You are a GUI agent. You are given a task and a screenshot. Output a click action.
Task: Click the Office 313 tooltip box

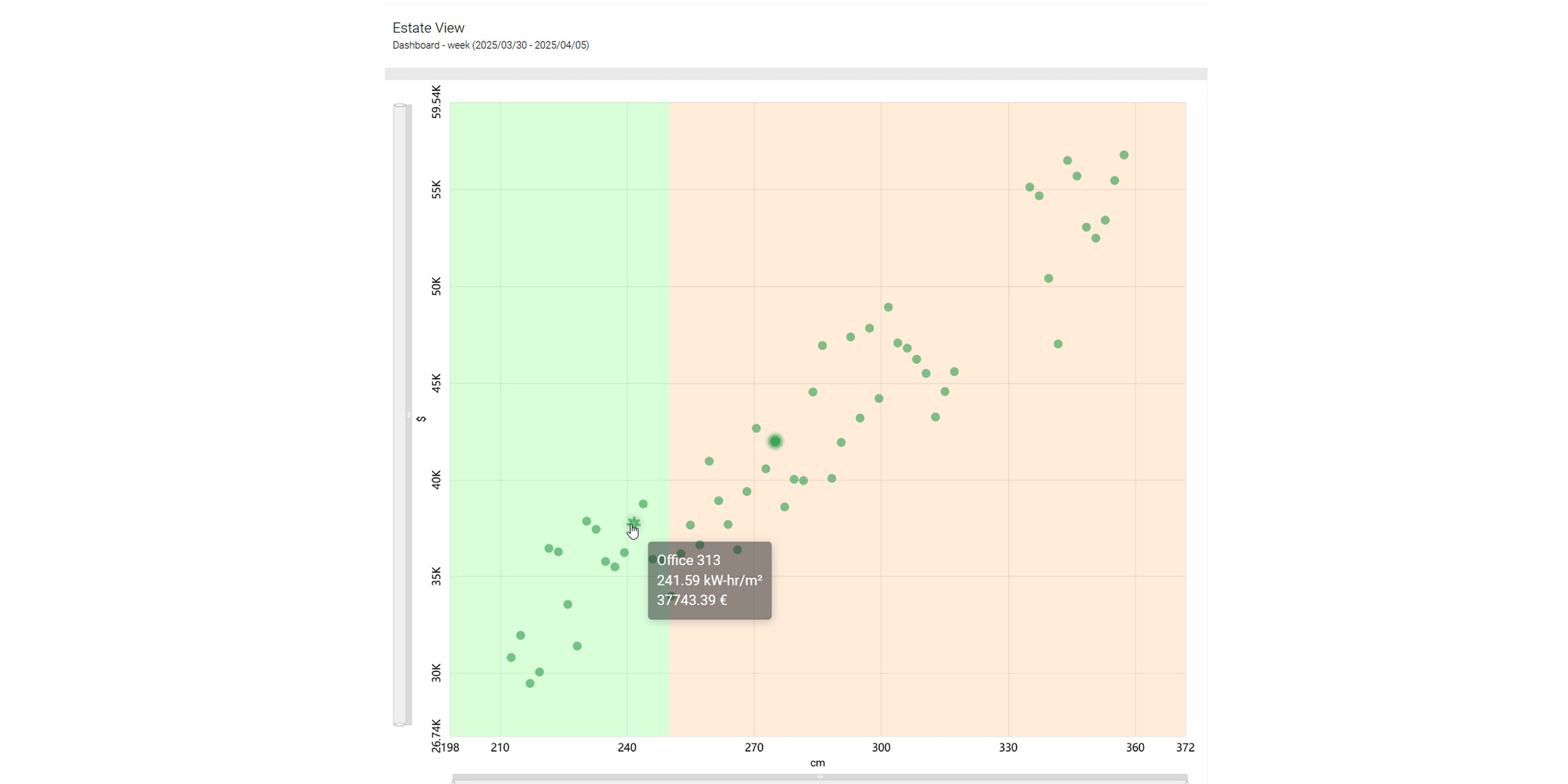click(709, 580)
